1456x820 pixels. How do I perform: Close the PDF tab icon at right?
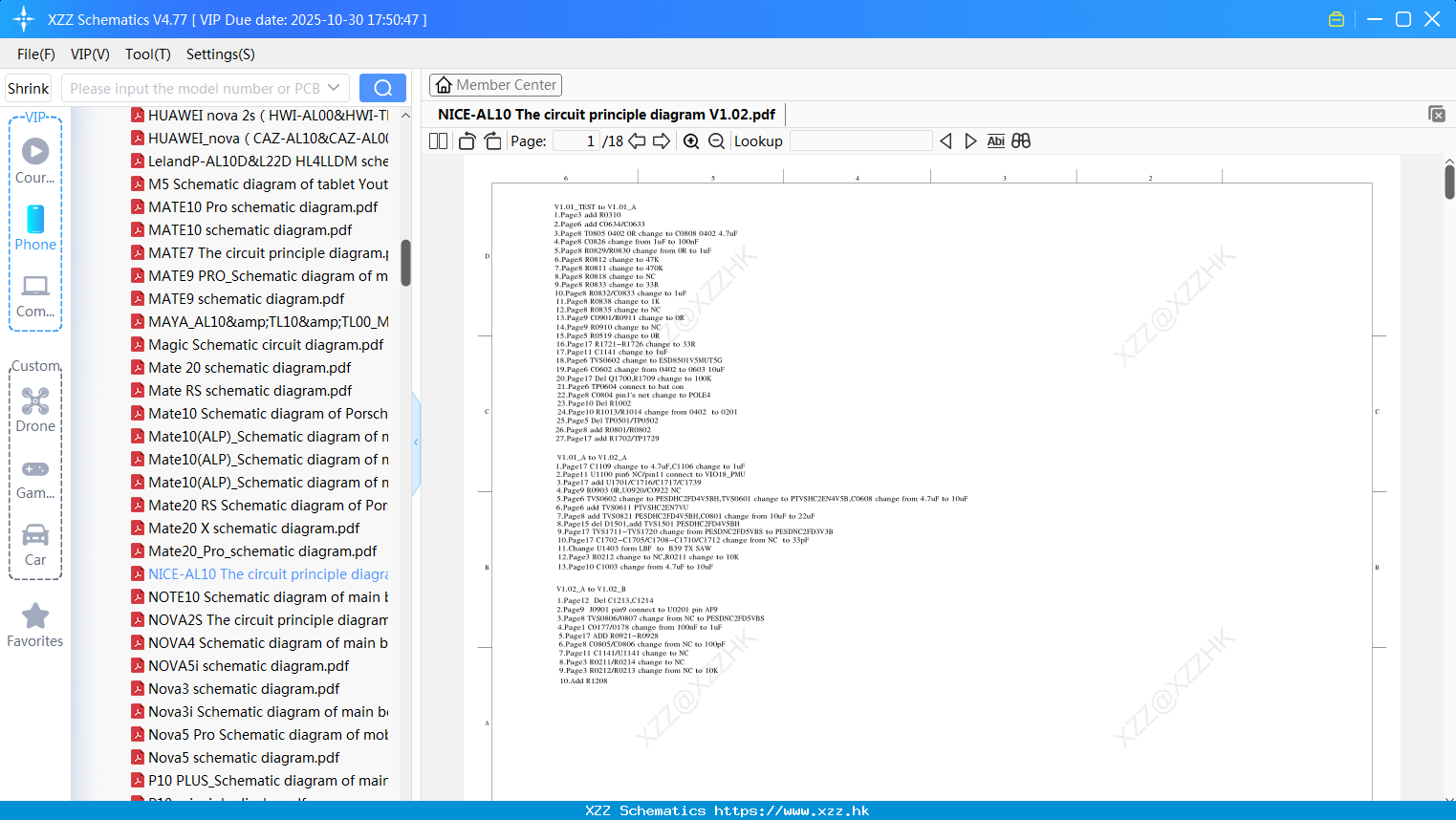(1437, 114)
